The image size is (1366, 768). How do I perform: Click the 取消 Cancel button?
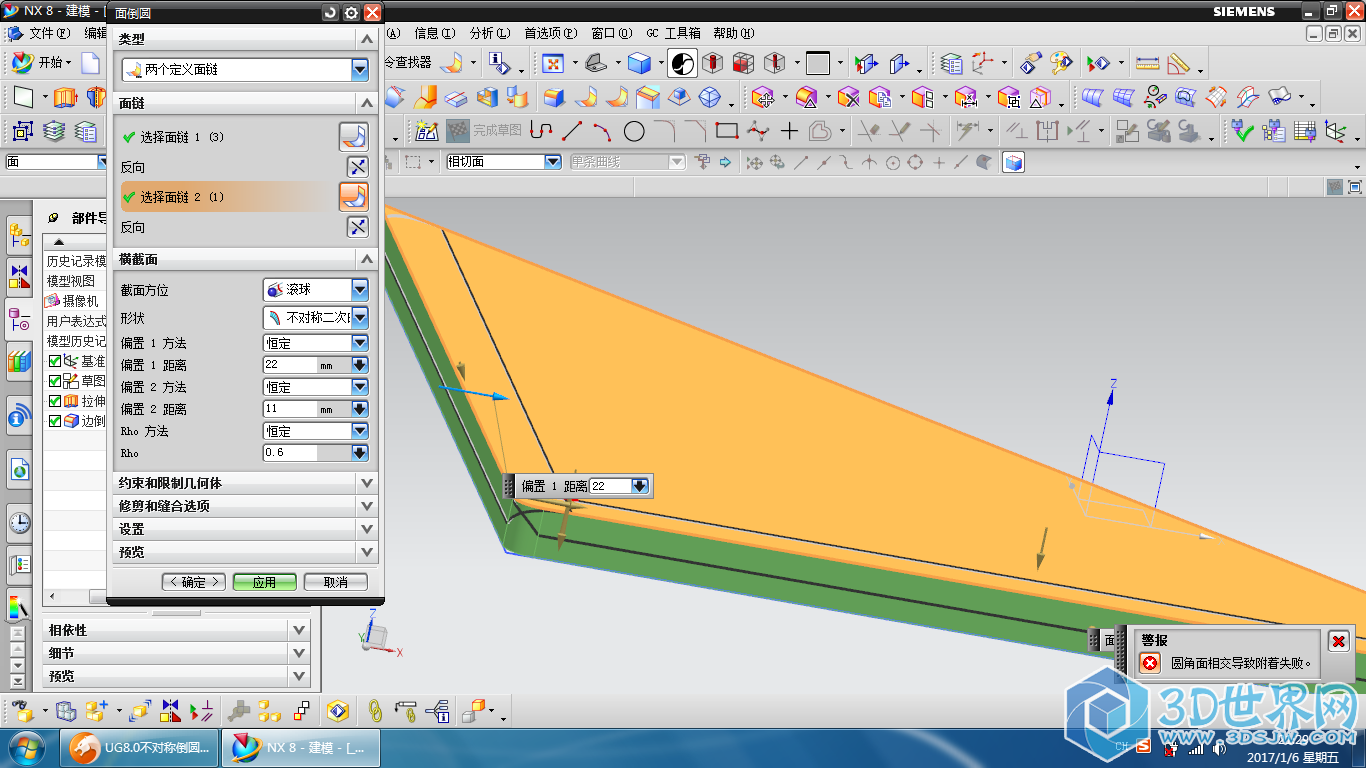pyautogui.click(x=335, y=582)
